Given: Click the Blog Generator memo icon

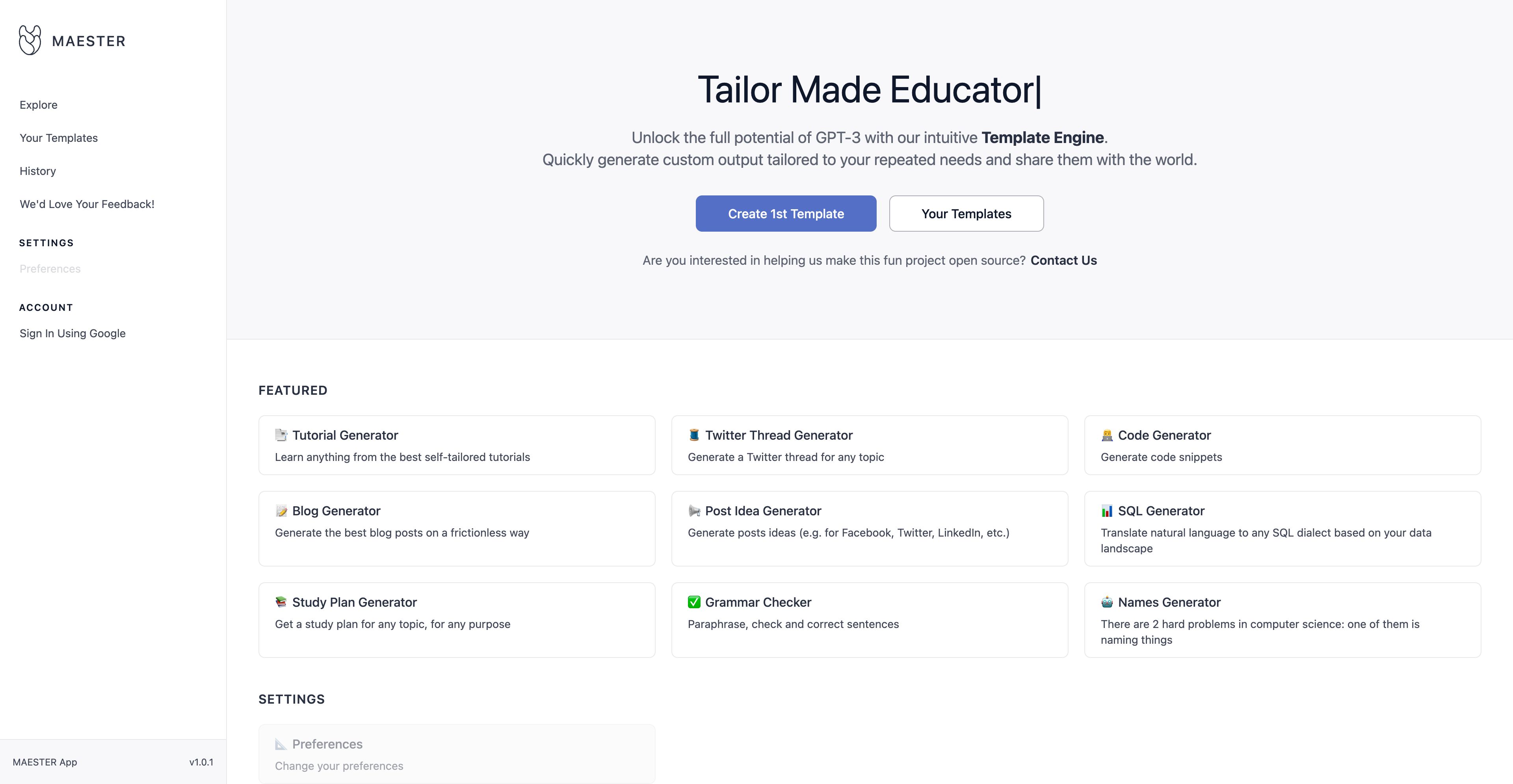Looking at the screenshot, I should pyautogui.click(x=281, y=511).
